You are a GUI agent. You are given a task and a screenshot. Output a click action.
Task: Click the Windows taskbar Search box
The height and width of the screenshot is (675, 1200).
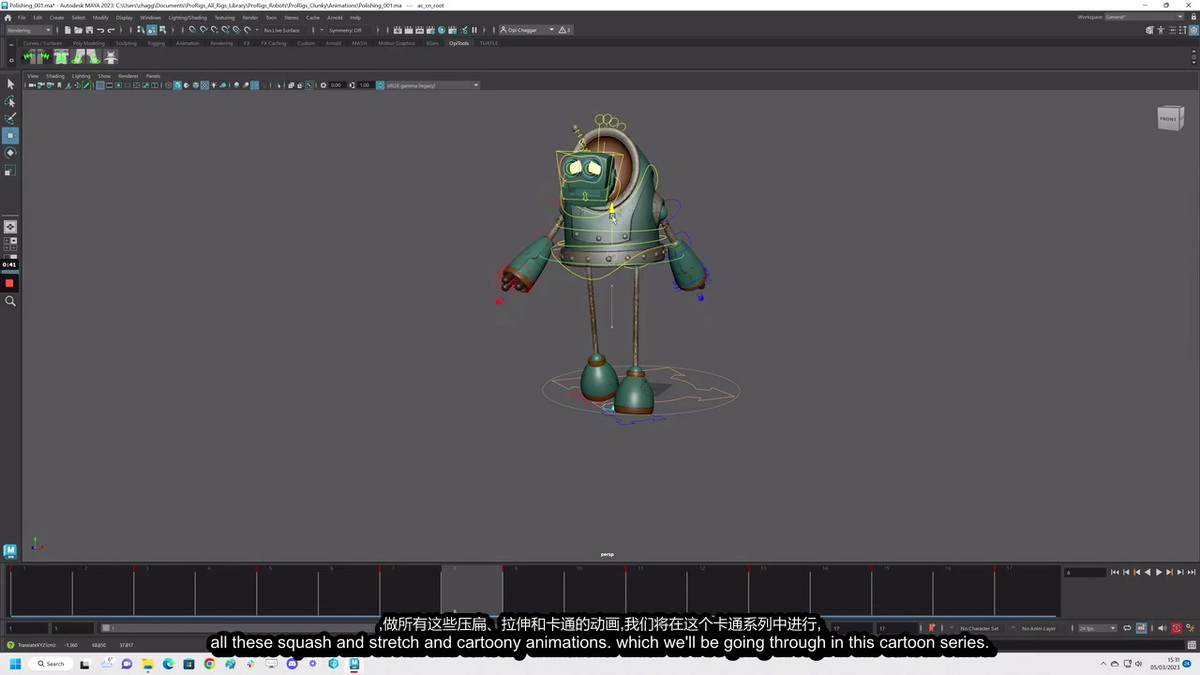[x=52, y=664]
